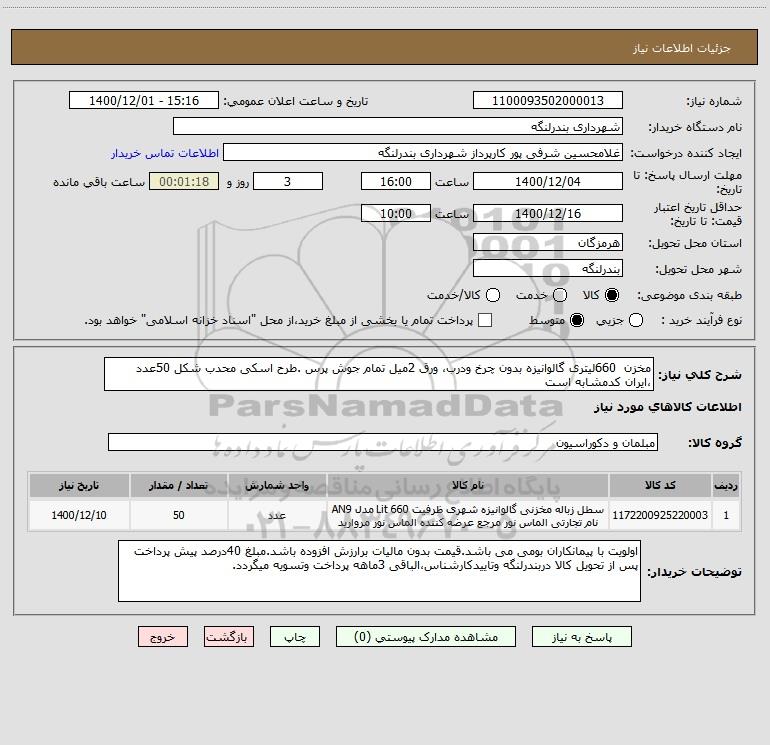
Task: Click the remaining days field showing 3
Action: coord(288,181)
